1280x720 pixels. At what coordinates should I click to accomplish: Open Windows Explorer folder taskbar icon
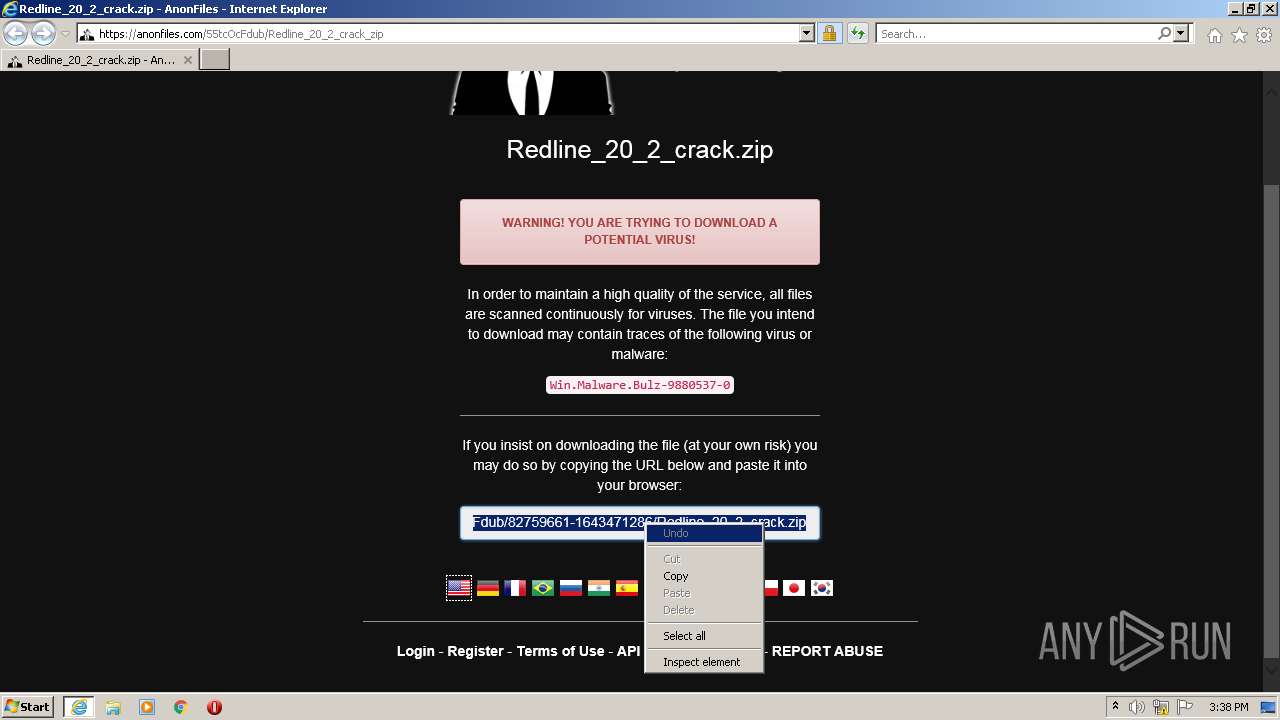click(x=113, y=707)
